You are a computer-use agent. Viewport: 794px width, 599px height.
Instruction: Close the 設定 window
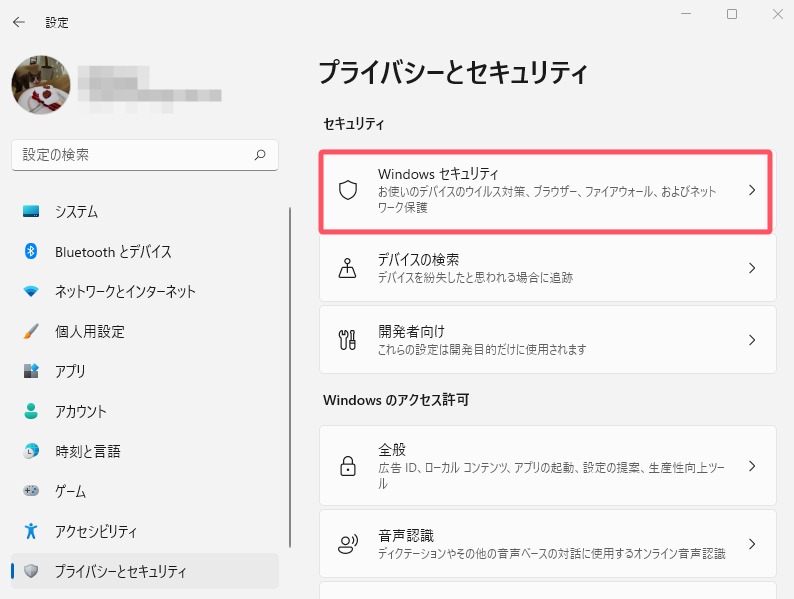(778, 14)
